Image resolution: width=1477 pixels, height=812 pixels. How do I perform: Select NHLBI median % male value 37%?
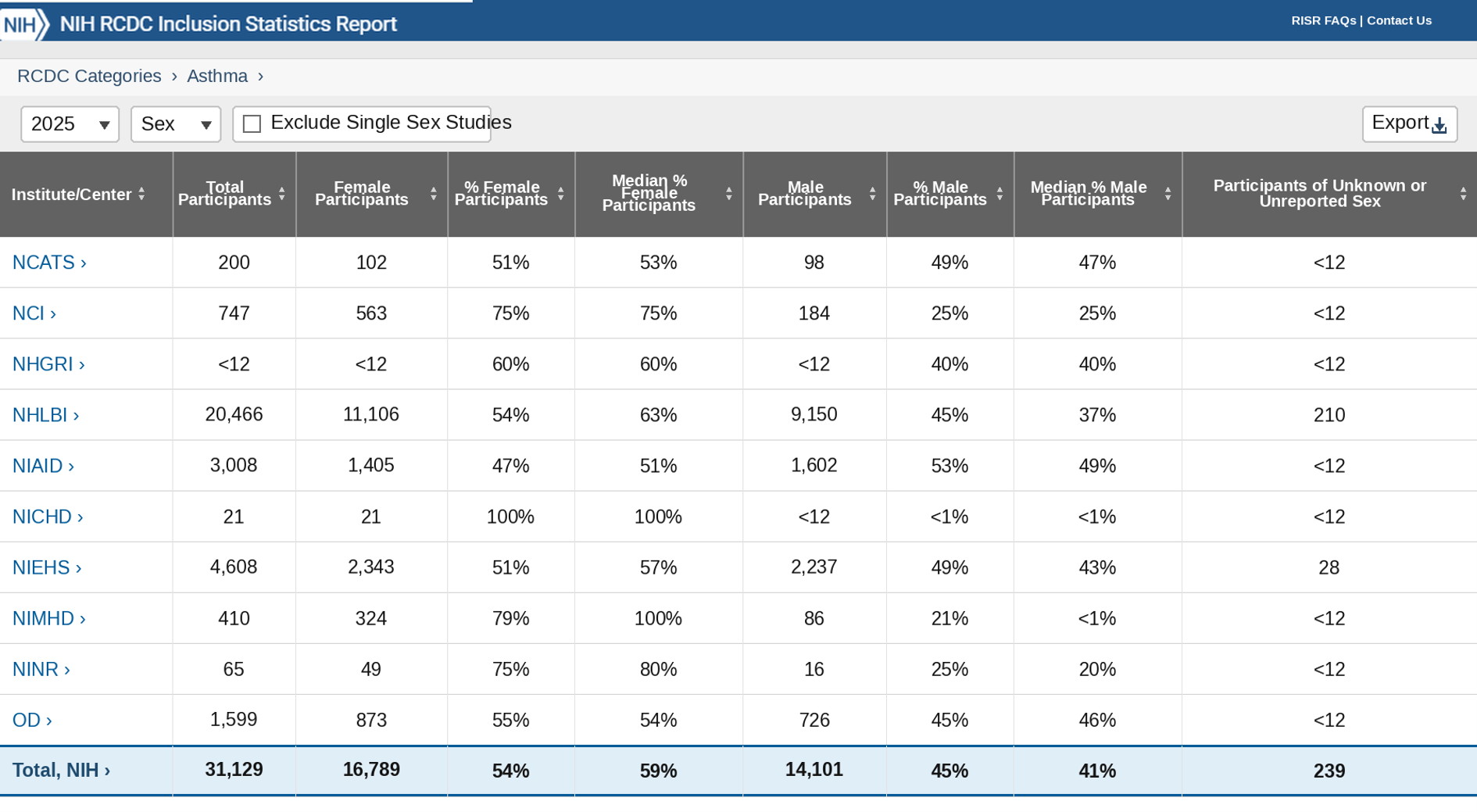[x=1097, y=415]
